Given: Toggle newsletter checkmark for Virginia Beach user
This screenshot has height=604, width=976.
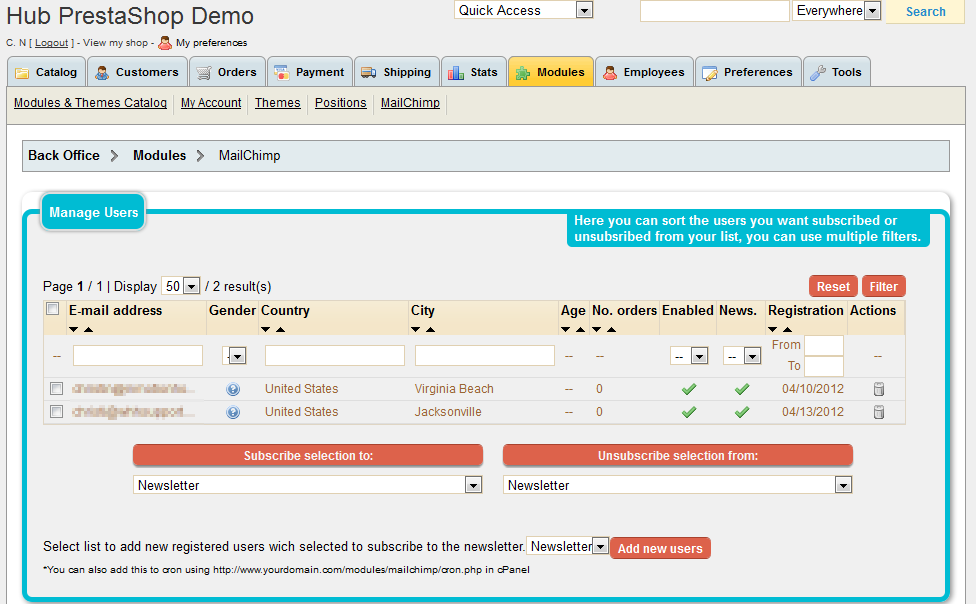Looking at the screenshot, I should point(741,389).
